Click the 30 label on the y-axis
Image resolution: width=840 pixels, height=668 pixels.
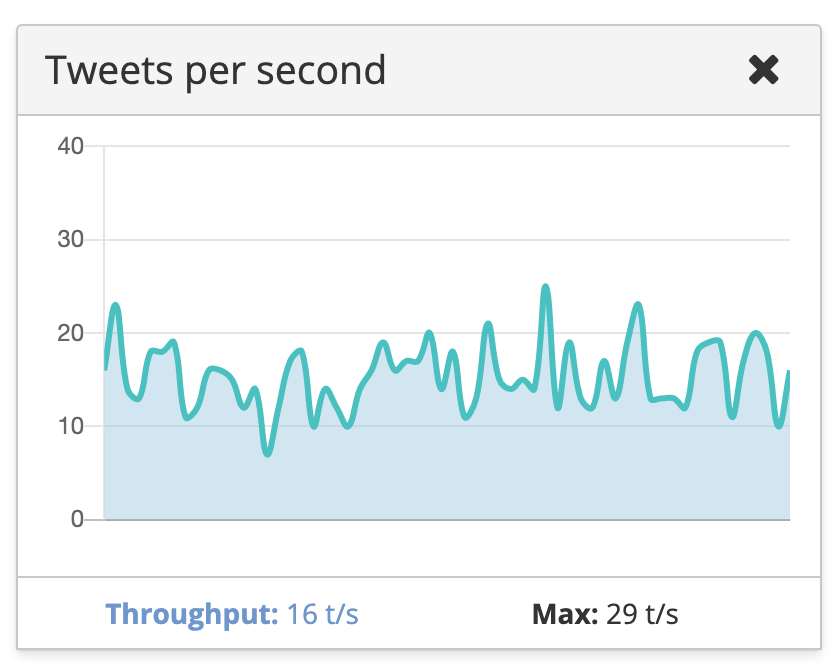pos(71,240)
